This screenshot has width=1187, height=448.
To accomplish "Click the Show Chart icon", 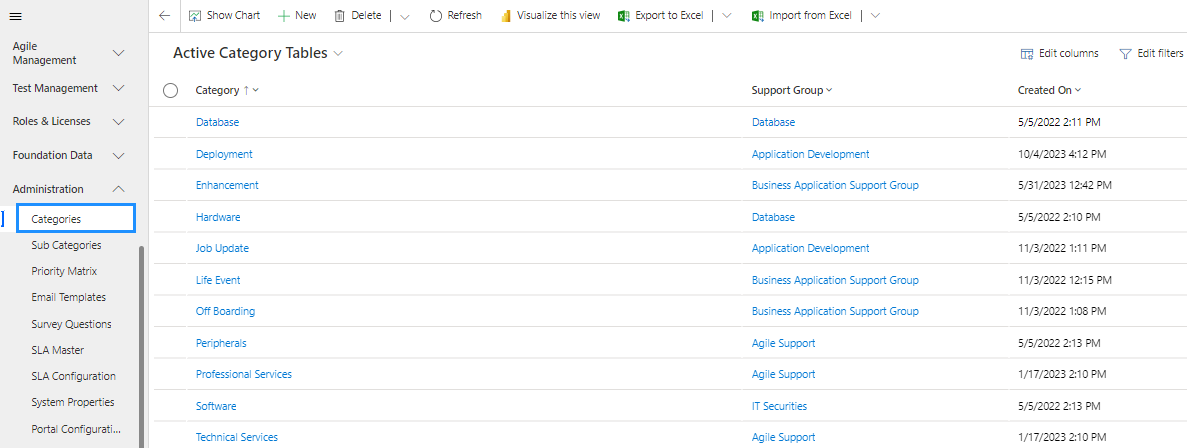I will 195,16.
